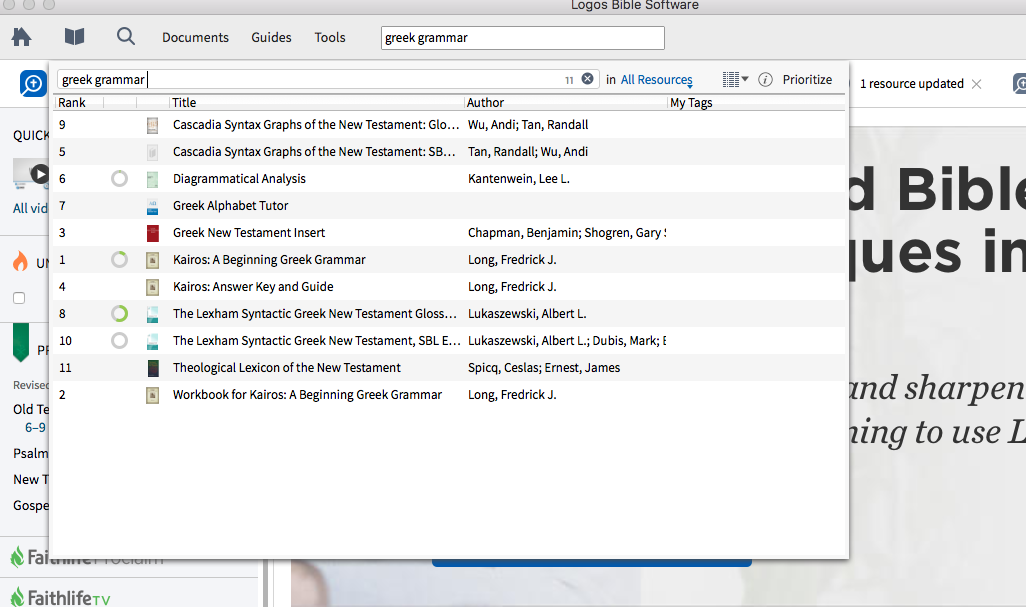This screenshot has height=607, width=1026.
Task: Open Greek Alphabet Tutor title
Action: (230, 205)
